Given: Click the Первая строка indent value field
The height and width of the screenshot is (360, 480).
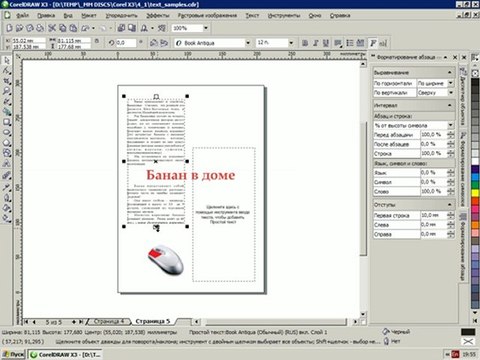Looking at the screenshot, I should [433, 215].
